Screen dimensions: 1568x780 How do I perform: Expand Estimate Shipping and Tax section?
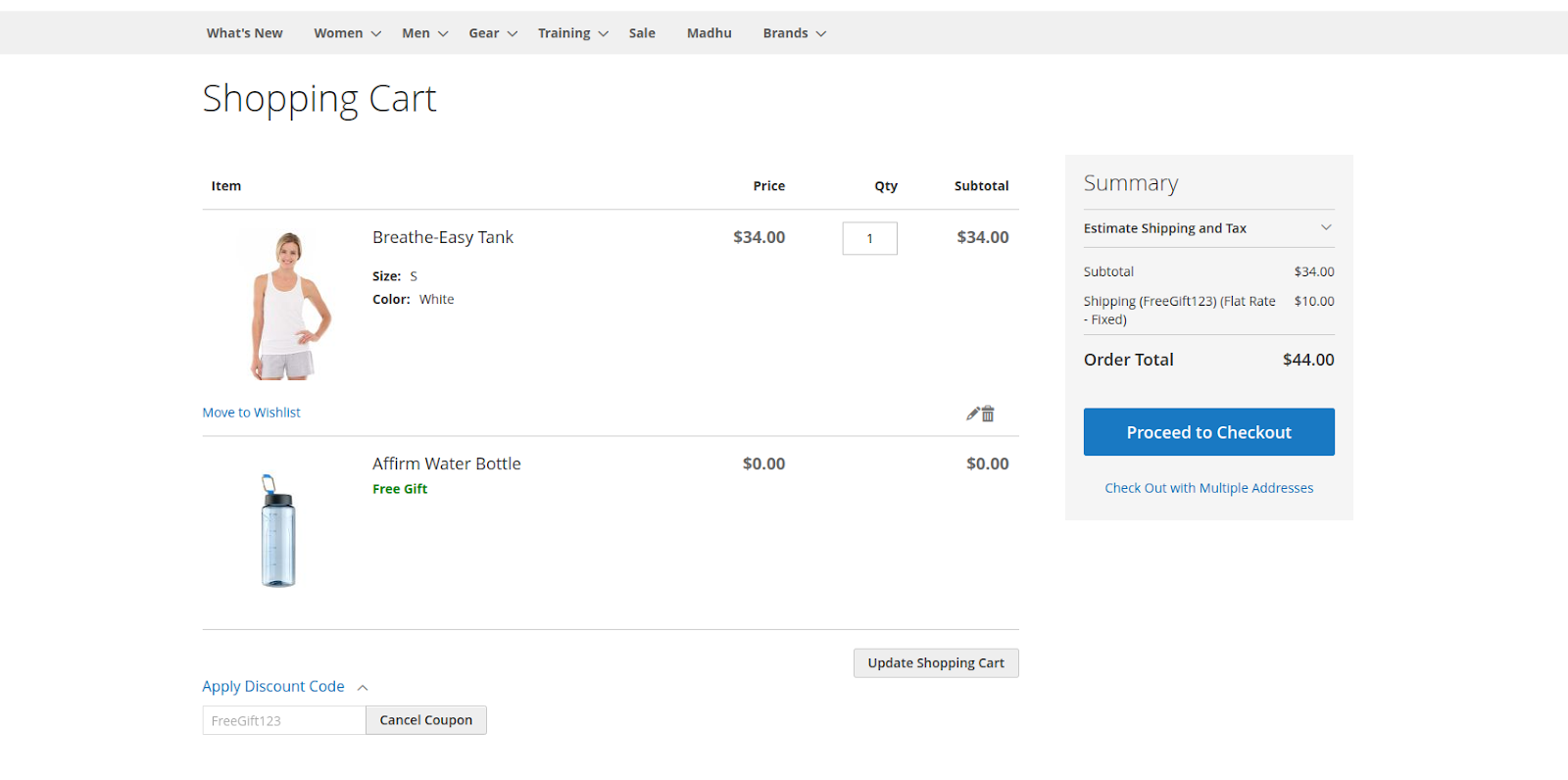pos(1208,228)
